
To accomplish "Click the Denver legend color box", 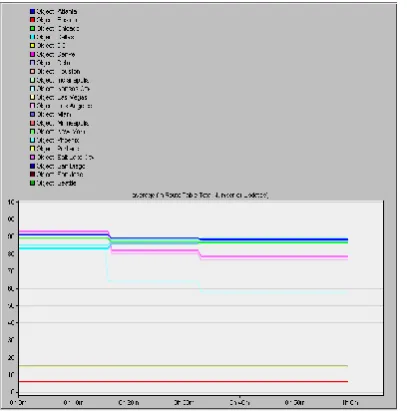I will [32, 54].
